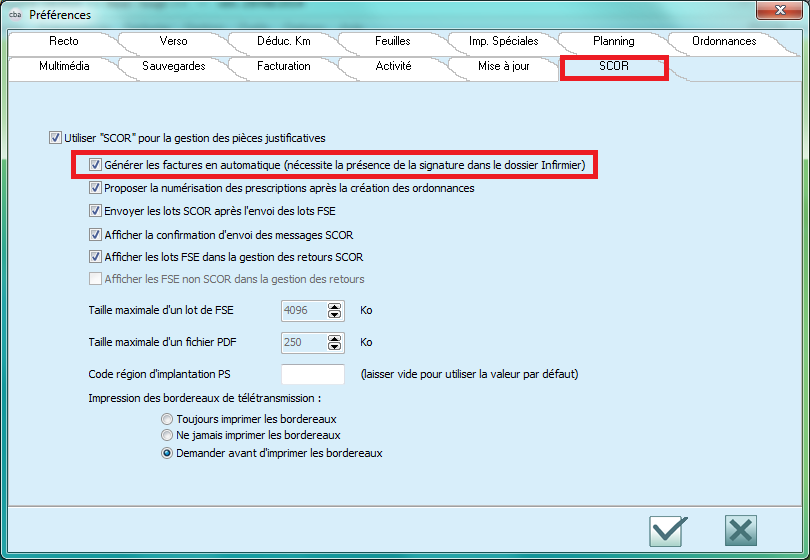This screenshot has height=560, width=810.
Task: Switch to the Facturation tab
Action: [x=284, y=66]
